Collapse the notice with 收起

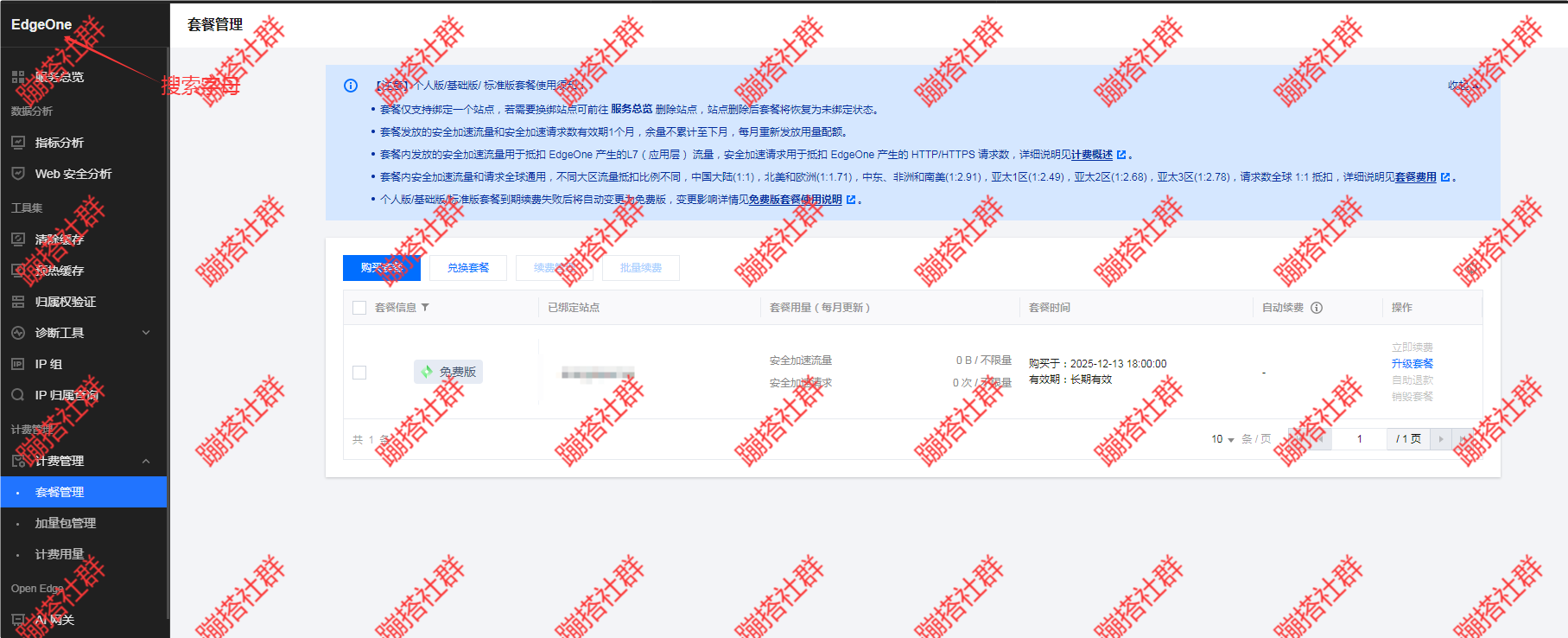(x=1463, y=86)
